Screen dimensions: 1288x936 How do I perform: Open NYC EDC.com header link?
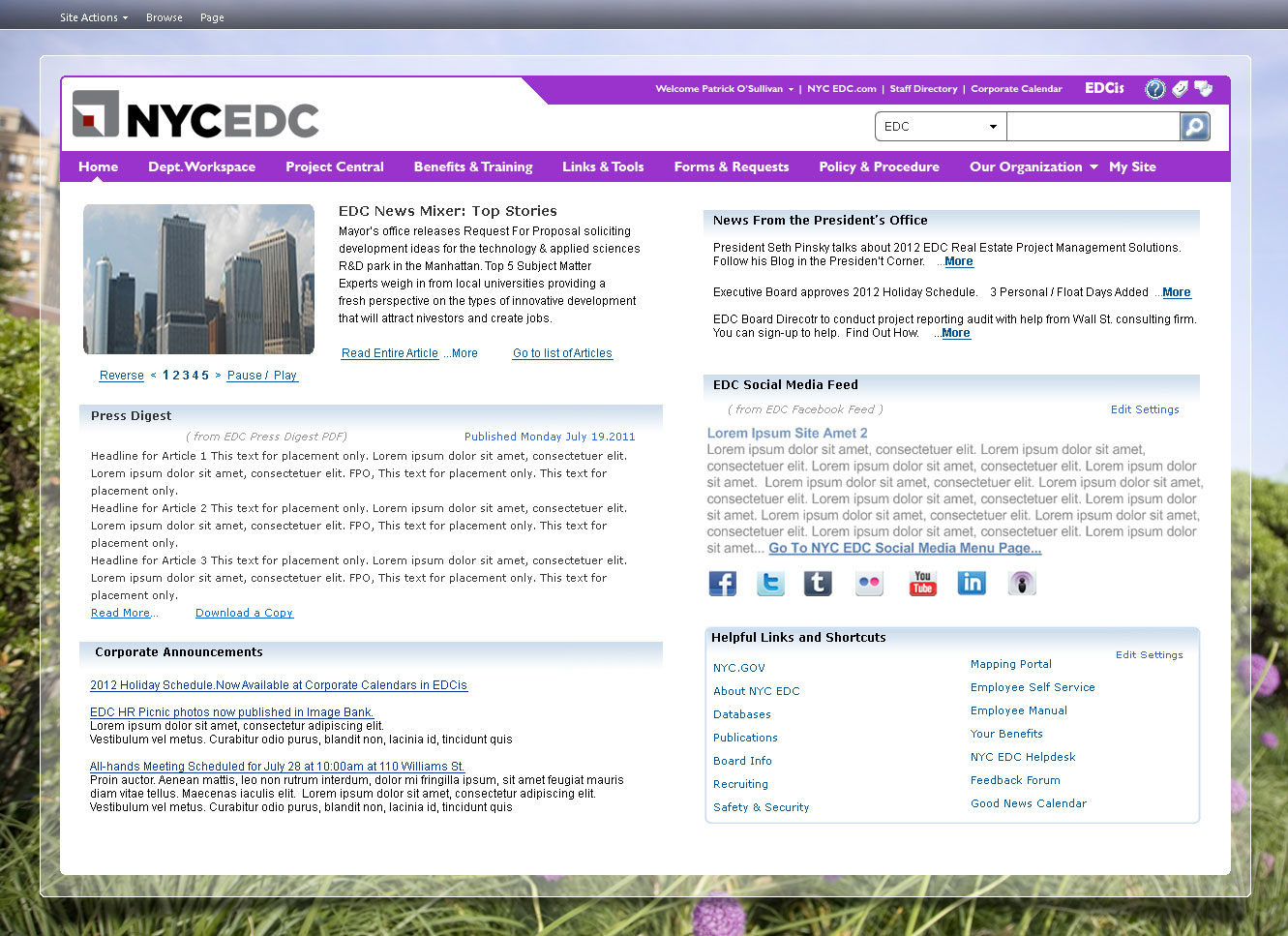[x=842, y=89]
